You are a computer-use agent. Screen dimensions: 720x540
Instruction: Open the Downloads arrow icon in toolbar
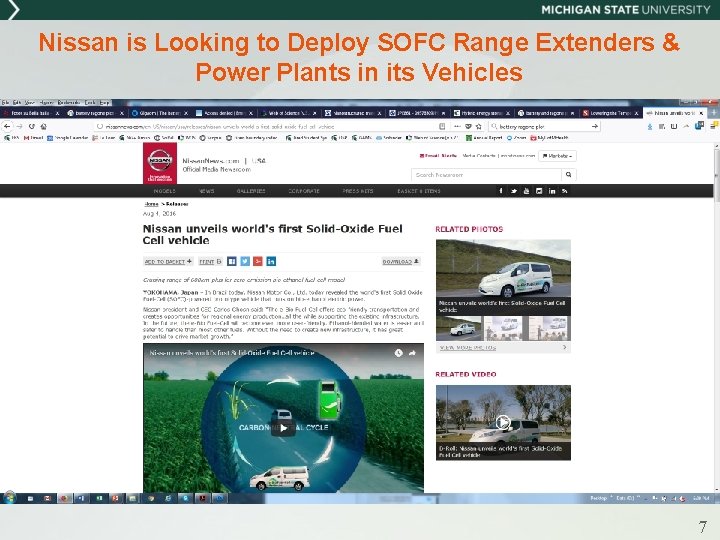tap(650, 126)
